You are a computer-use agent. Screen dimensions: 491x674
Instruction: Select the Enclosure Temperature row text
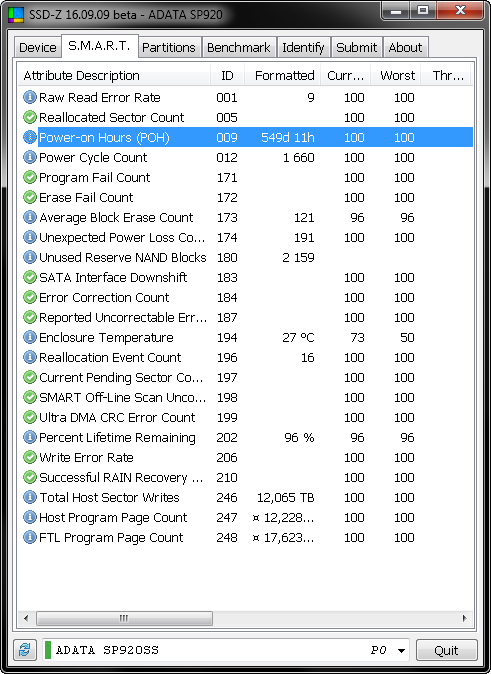click(x=106, y=338)
